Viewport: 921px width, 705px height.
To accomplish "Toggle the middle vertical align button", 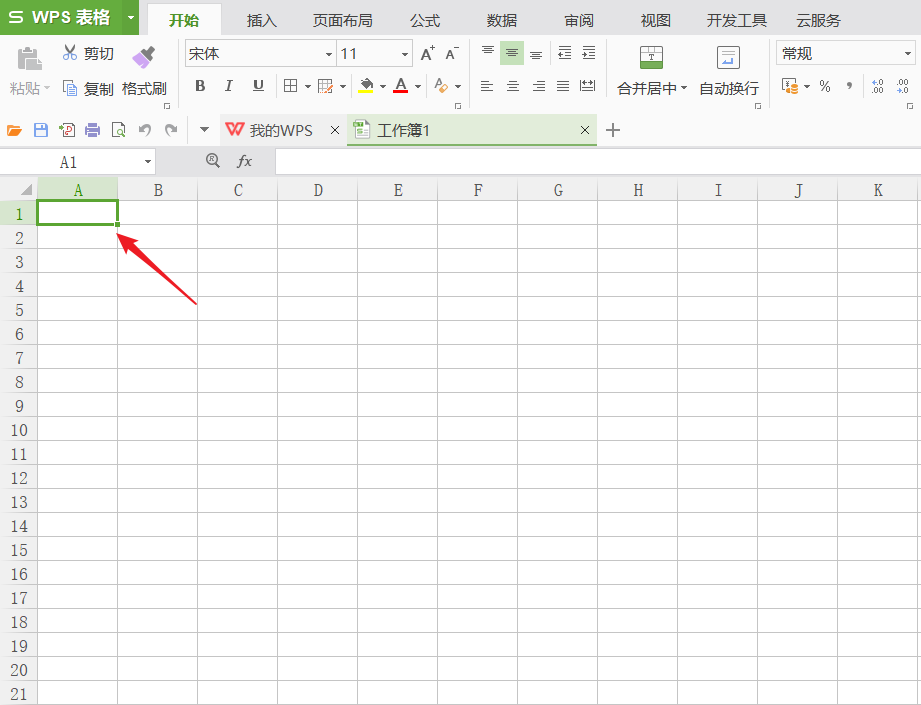I will (512, 53).
